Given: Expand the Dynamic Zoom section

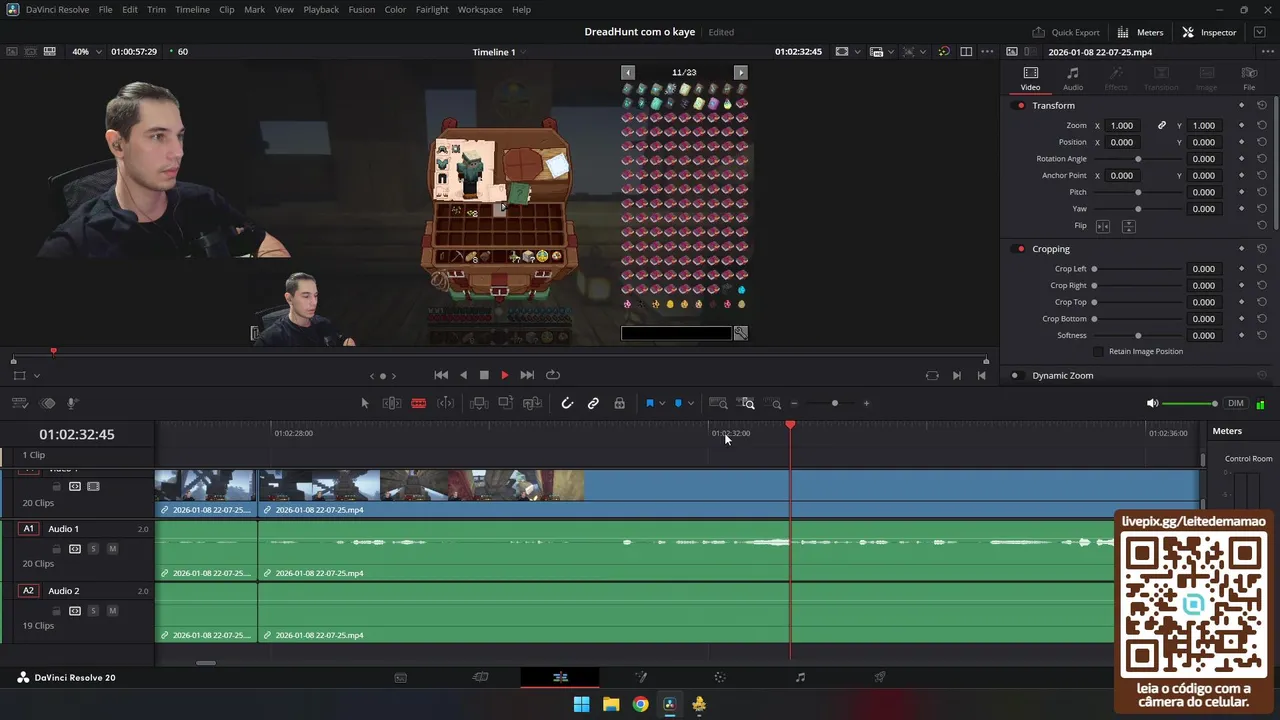Looking at the screenshot, I should pyautogui.click(x=1062, y=375).
